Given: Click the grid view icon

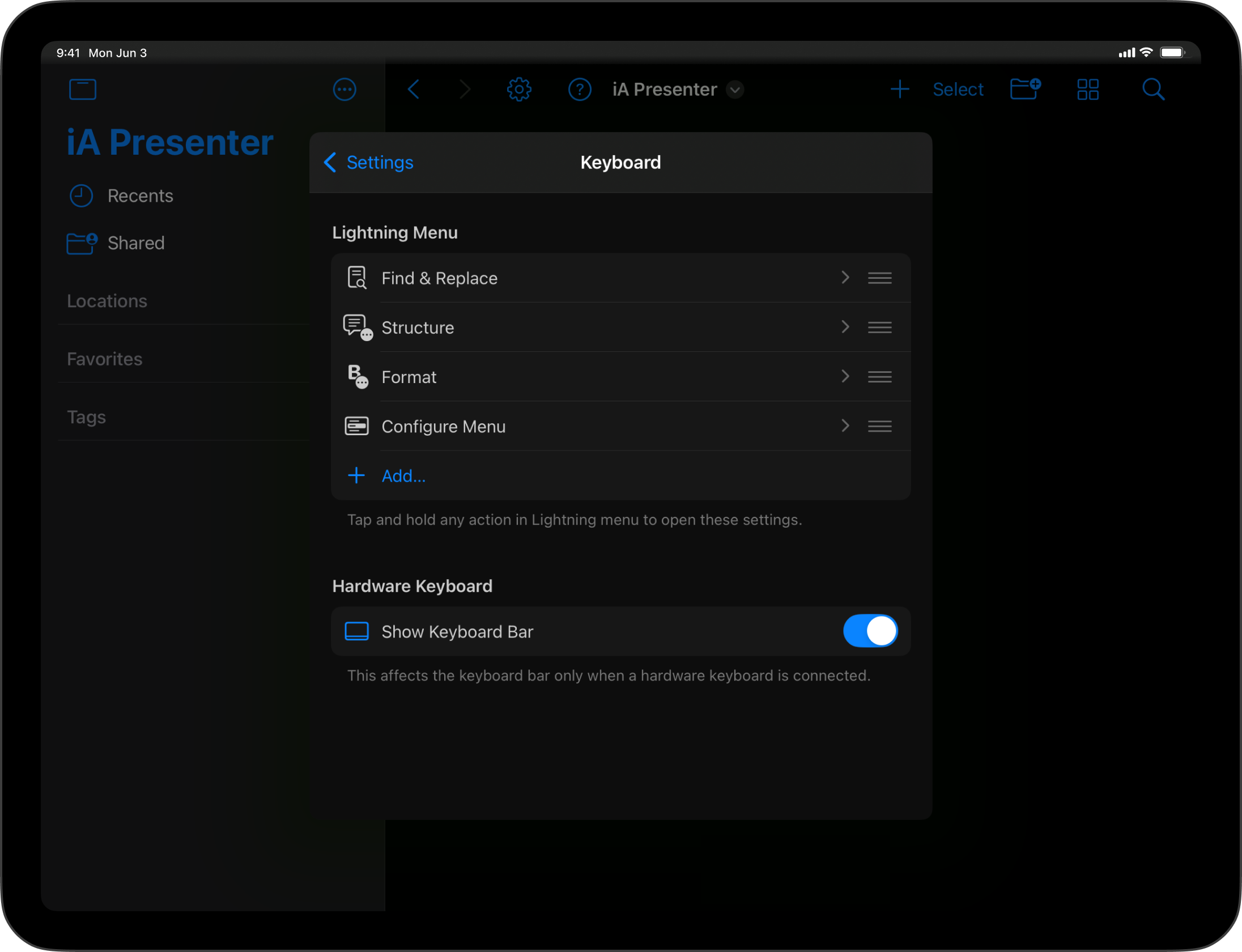Looking at the screenshot, I should 1088,89.
